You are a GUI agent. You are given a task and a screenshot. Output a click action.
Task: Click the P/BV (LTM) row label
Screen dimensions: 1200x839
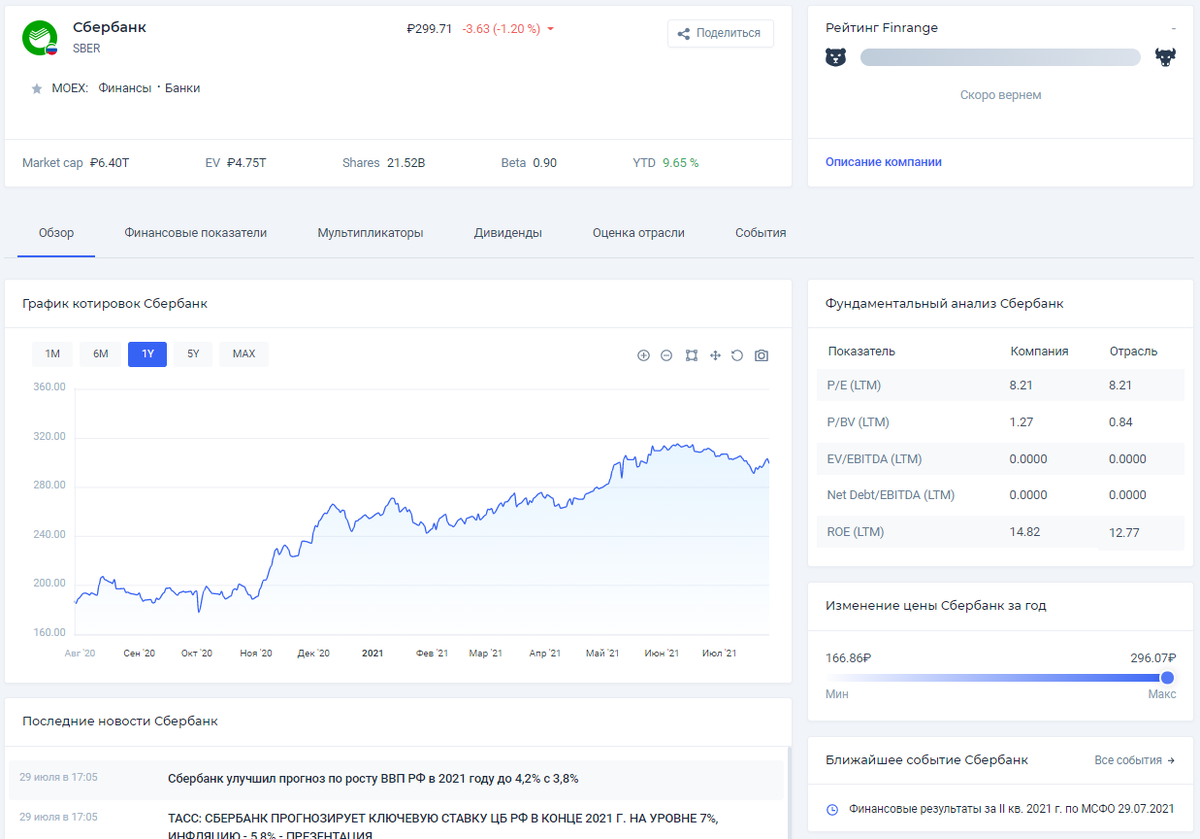pos(858,422)
